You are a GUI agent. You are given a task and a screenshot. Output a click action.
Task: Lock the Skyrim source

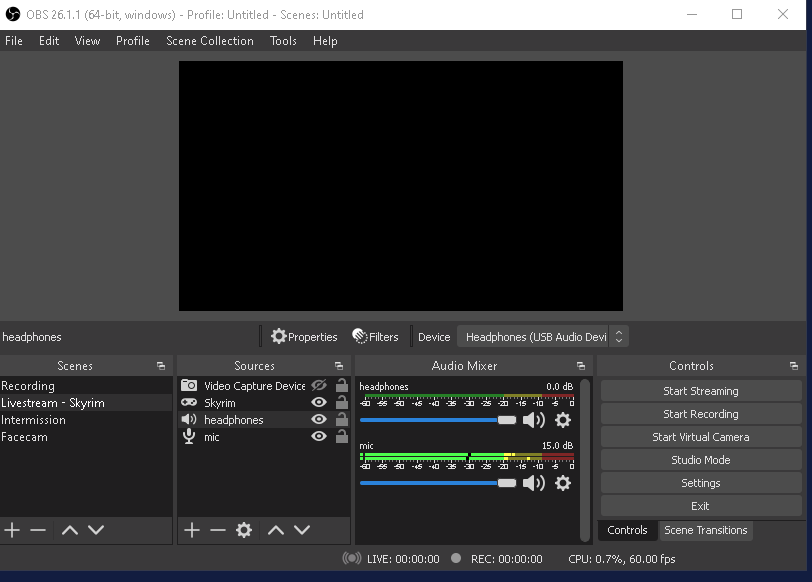342,402
